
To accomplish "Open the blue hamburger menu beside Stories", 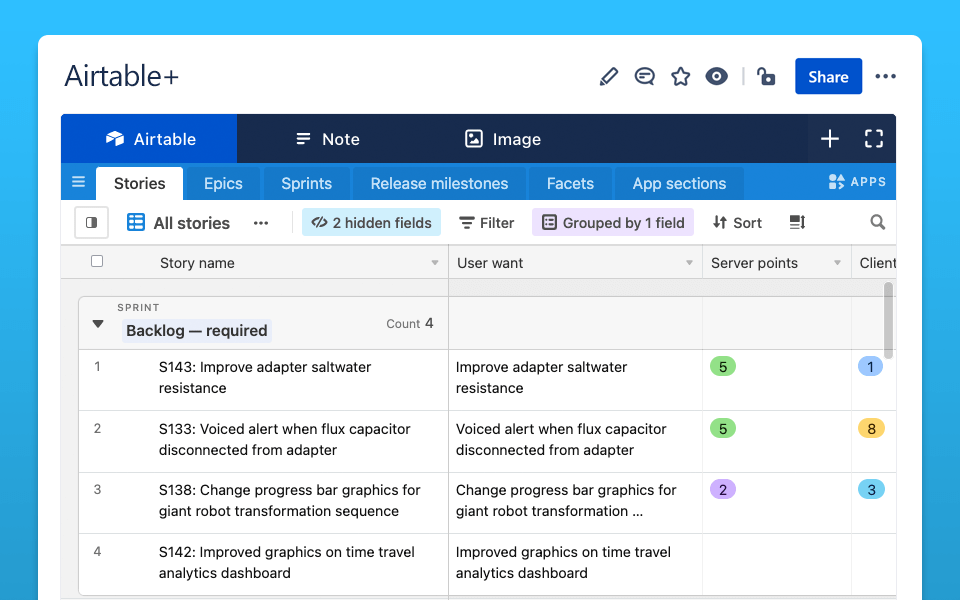I will click(78, 183).
